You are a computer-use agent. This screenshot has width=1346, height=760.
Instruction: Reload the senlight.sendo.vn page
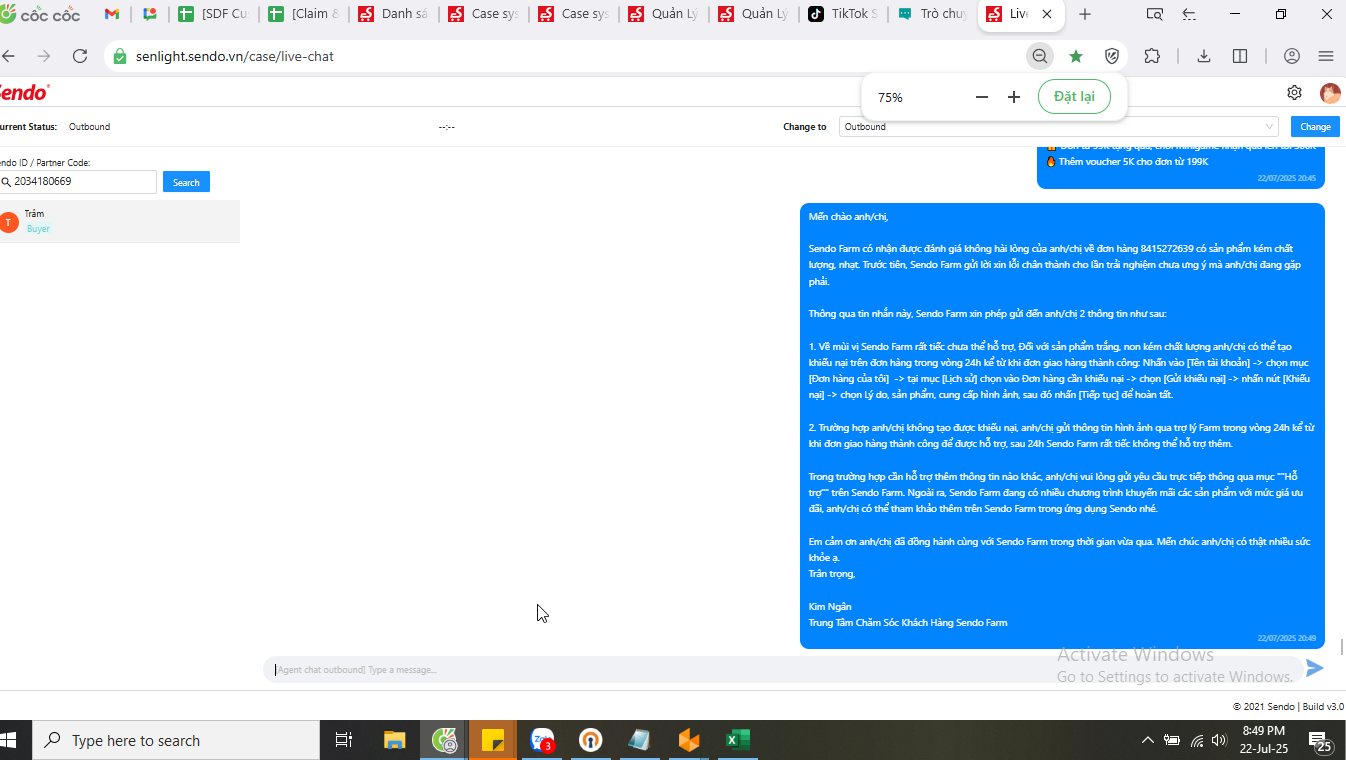pyautogui.click(x=80, y=56)
